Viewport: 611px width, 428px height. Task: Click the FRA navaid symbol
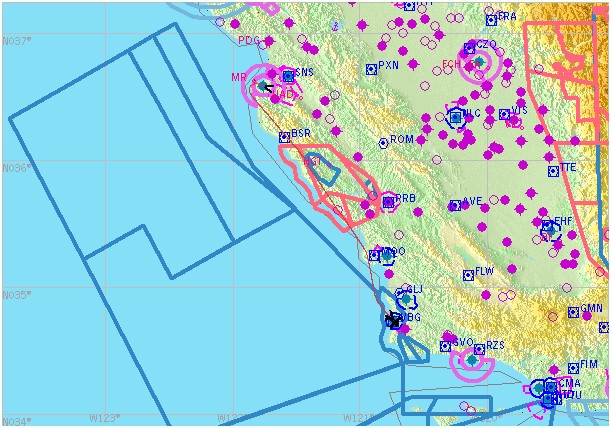pos(491,19)
